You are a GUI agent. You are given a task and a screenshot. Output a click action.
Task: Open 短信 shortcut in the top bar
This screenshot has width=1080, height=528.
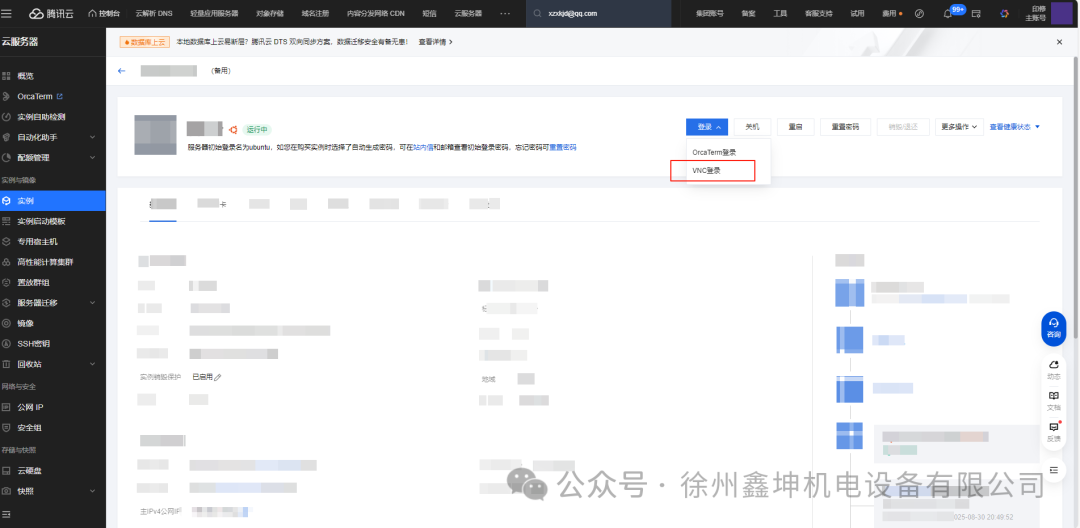[429, 13]
